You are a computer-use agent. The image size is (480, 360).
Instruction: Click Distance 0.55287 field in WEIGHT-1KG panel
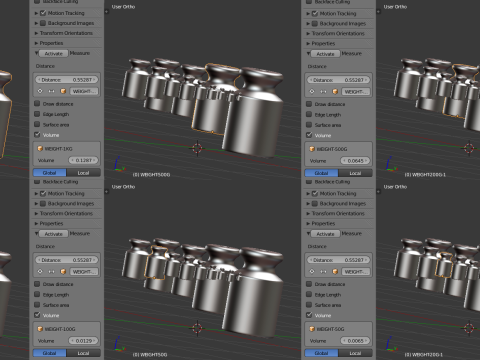pyautogui.click(x=67, y=80)
